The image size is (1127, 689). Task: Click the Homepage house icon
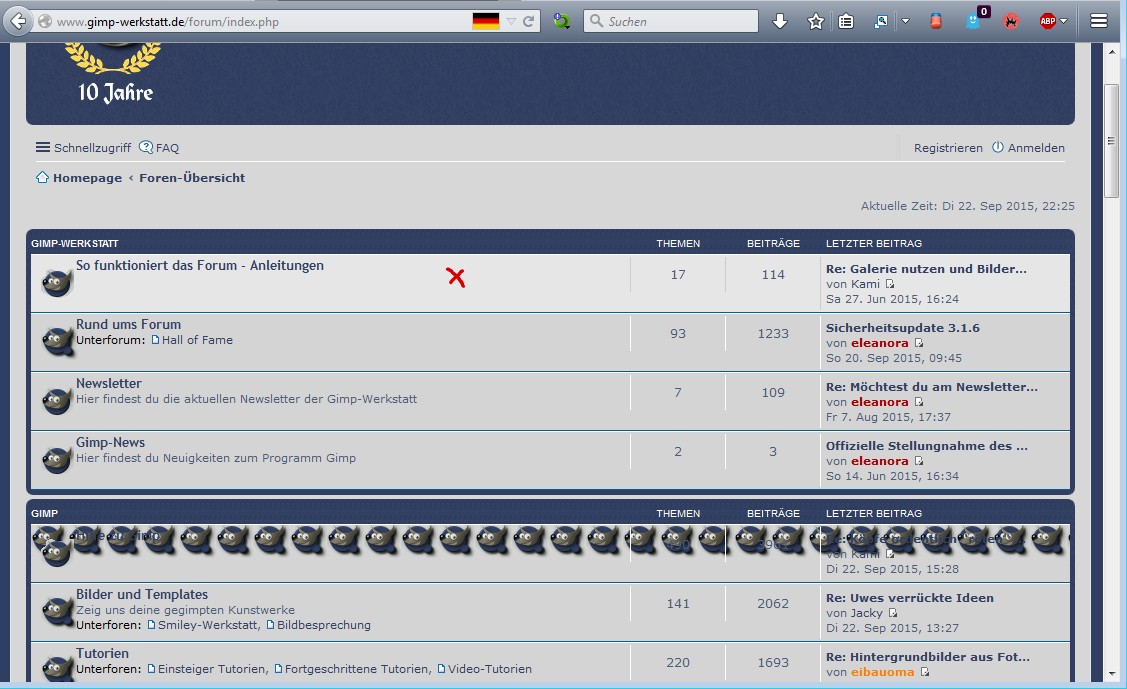pyautogui.click(x=42, y=177)
